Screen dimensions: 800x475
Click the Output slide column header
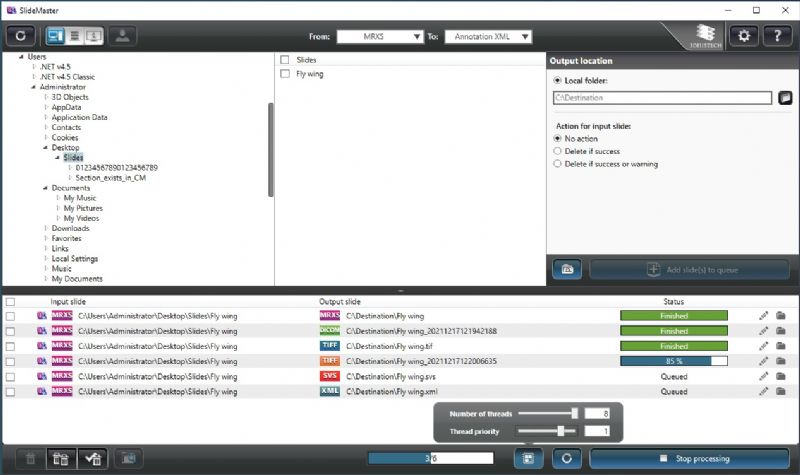click(340, 302)
